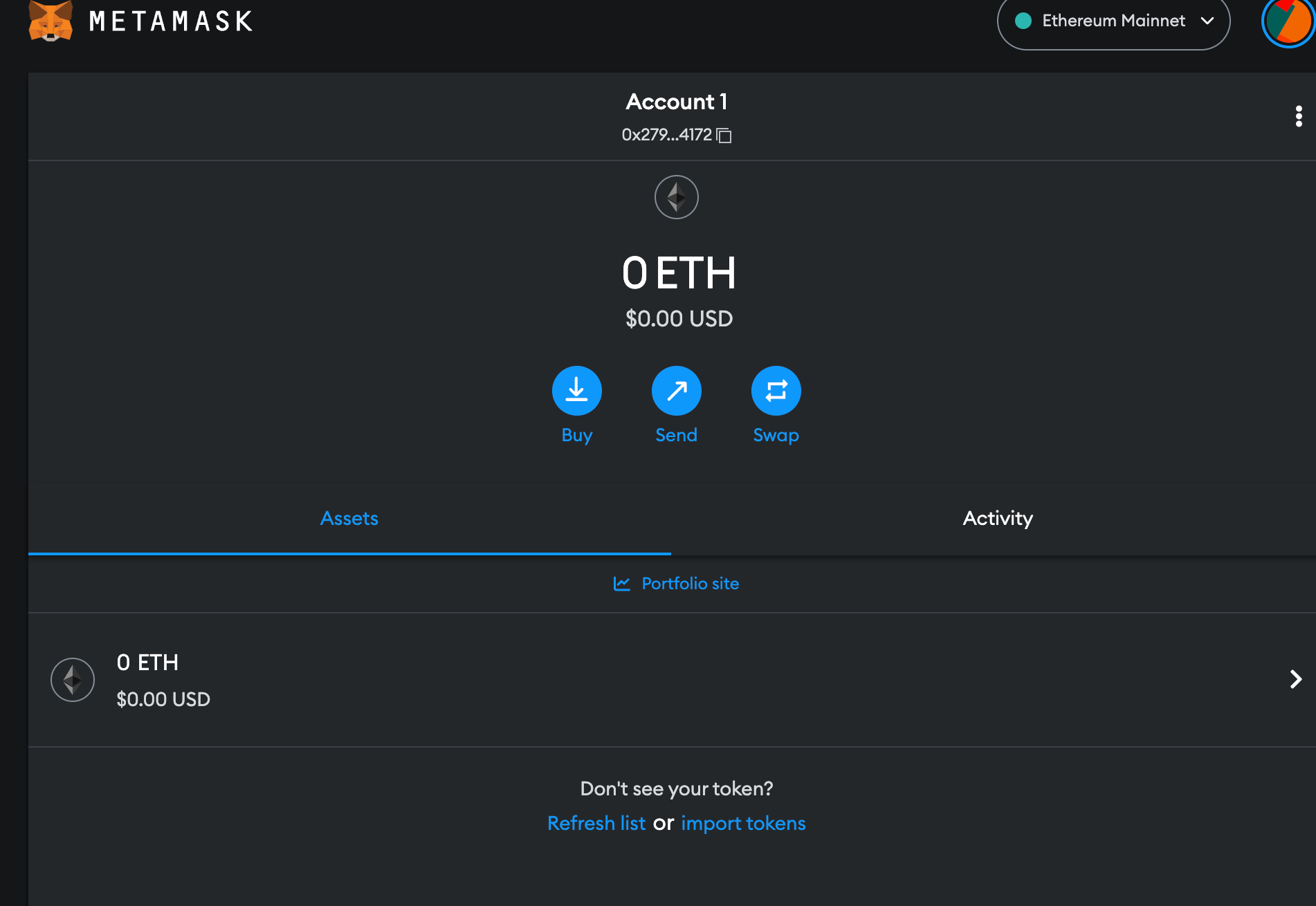Click the round Send arrow icon

coord(677,391)
